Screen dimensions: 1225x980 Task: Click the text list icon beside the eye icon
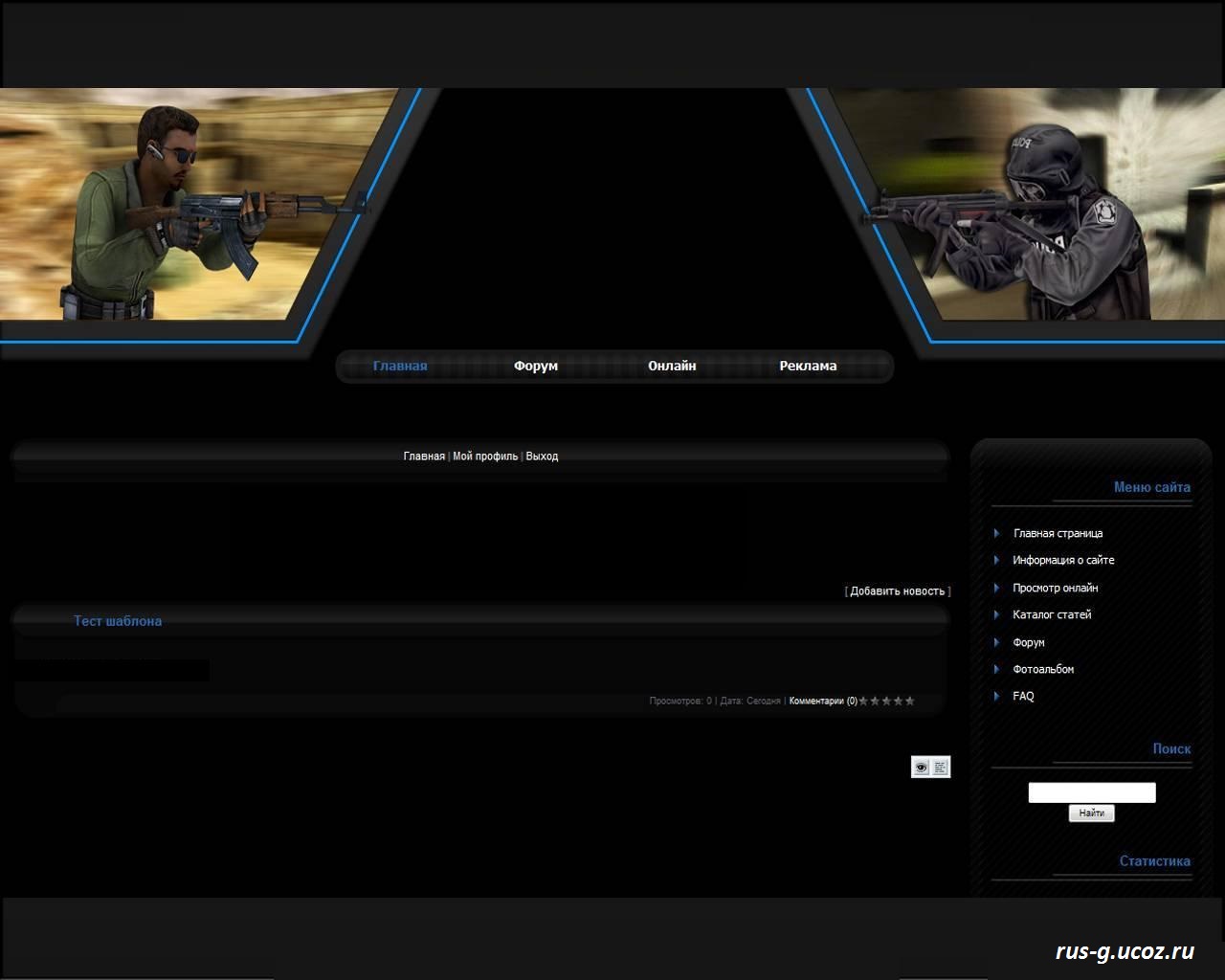pyautogui.click(x=941, y=767)
